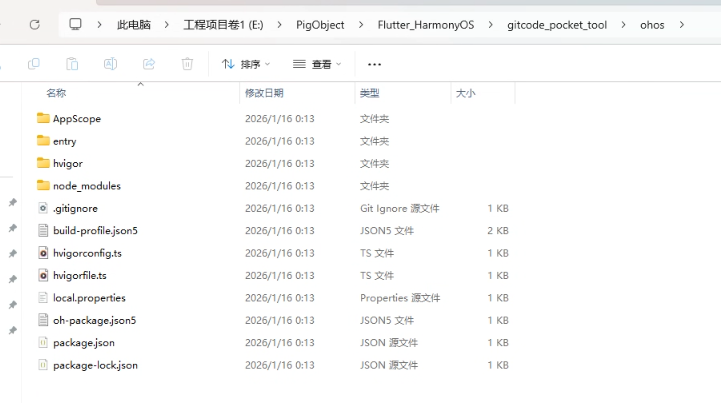Navigate to Flutter_HarmonyOS breadcrumb

pos(426,25)
